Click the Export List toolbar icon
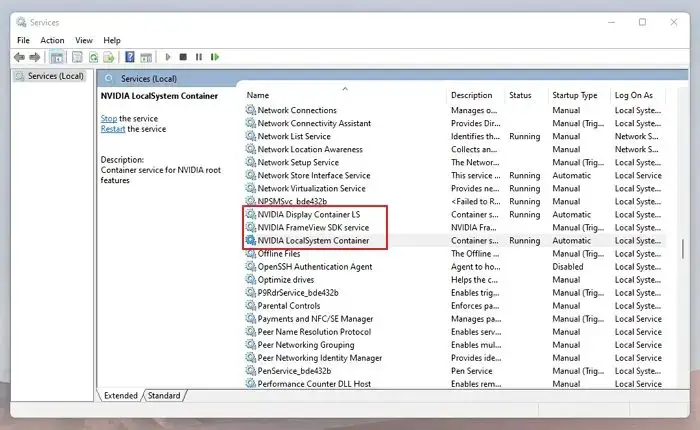This screenshot has width=700, height=430. (x=108, y=57)
